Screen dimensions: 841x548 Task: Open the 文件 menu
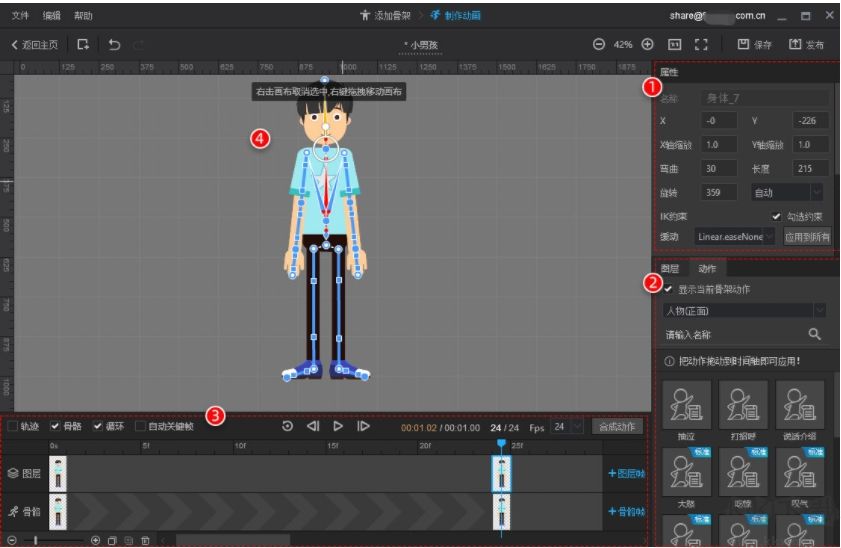(x=20, y=16)
